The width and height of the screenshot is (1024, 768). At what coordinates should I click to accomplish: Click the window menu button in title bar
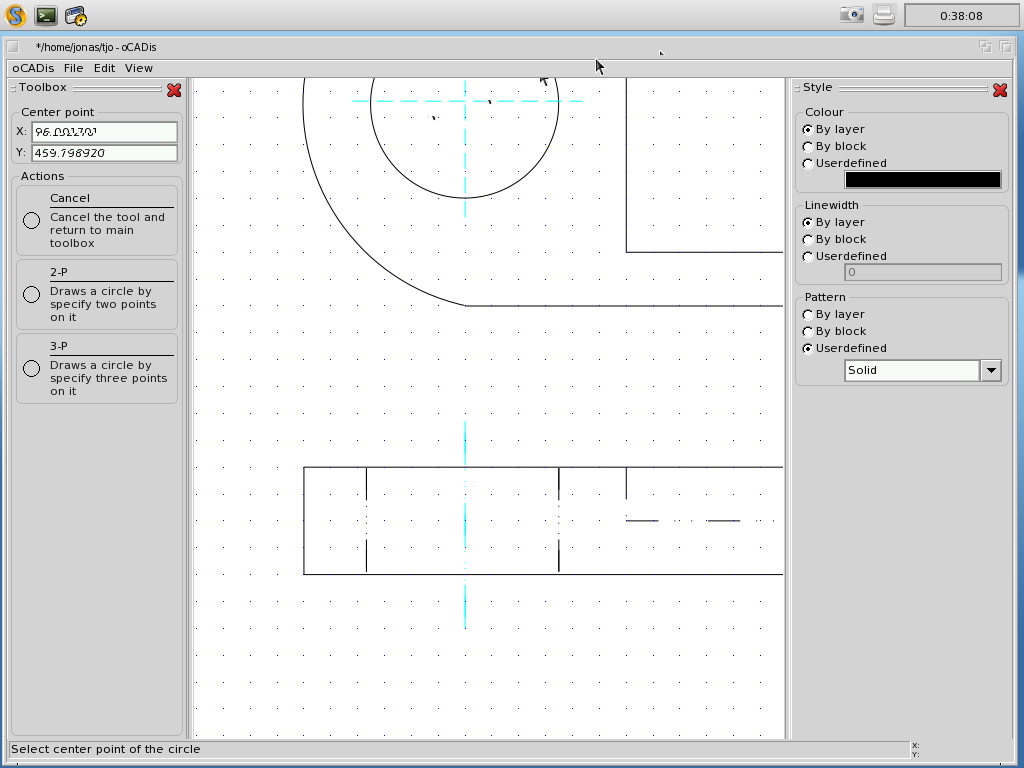[12, 47]
